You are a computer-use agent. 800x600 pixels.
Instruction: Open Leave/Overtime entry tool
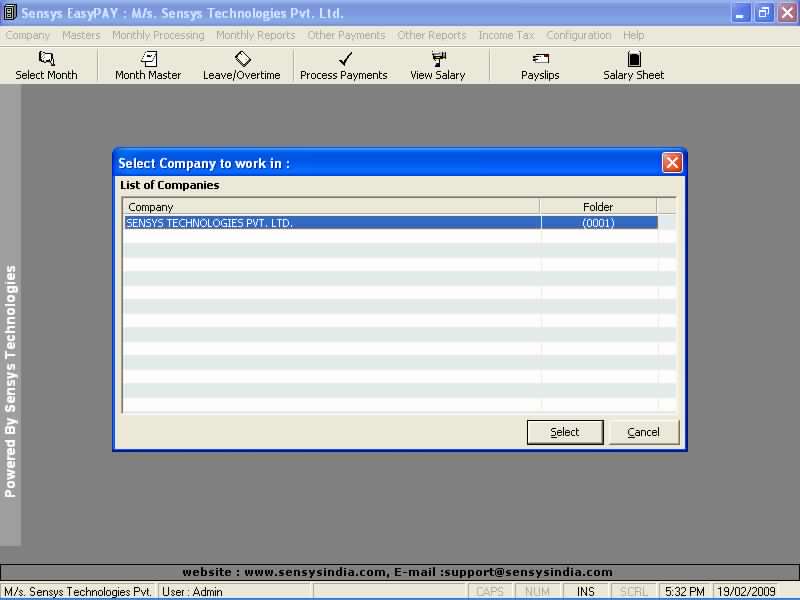click(242, 65)
